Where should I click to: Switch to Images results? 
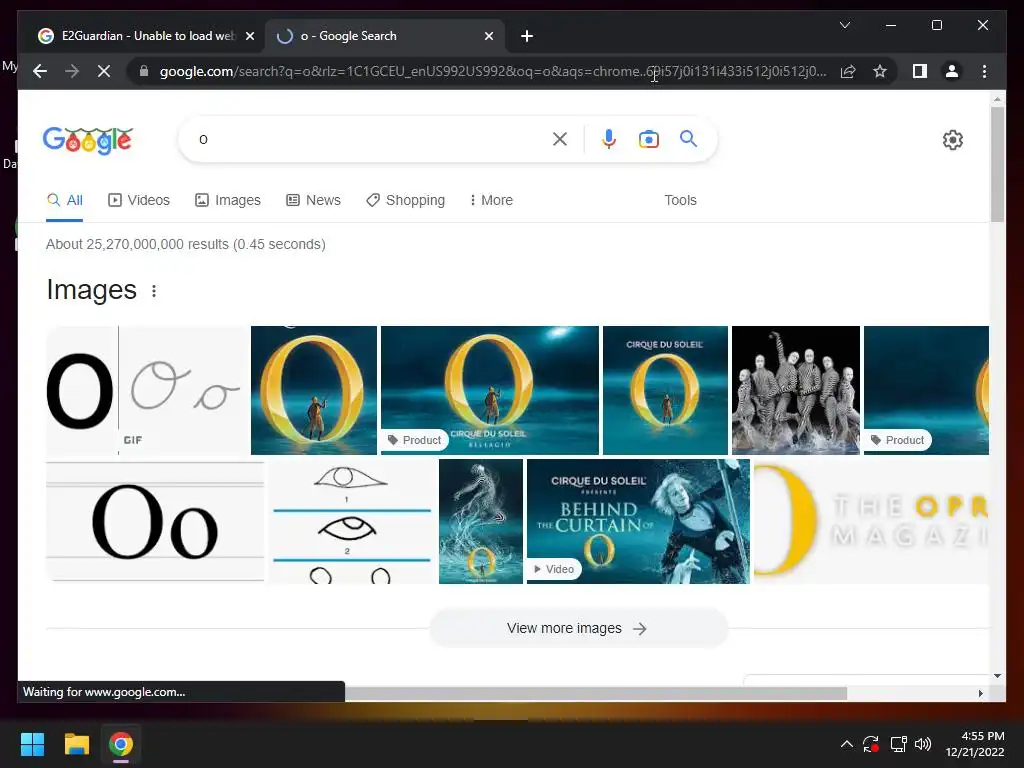(x=228, y=200)
